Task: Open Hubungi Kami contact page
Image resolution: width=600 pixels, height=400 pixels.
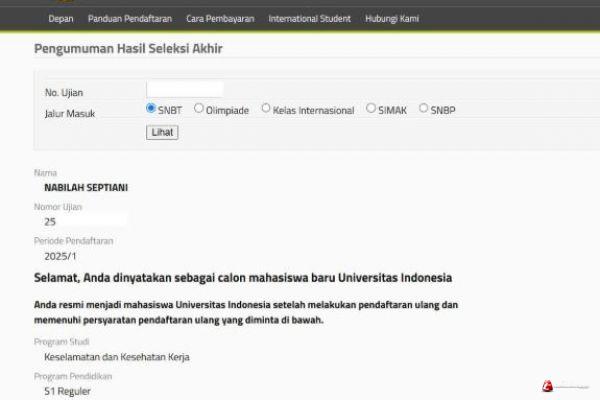Action: point(392,19)
